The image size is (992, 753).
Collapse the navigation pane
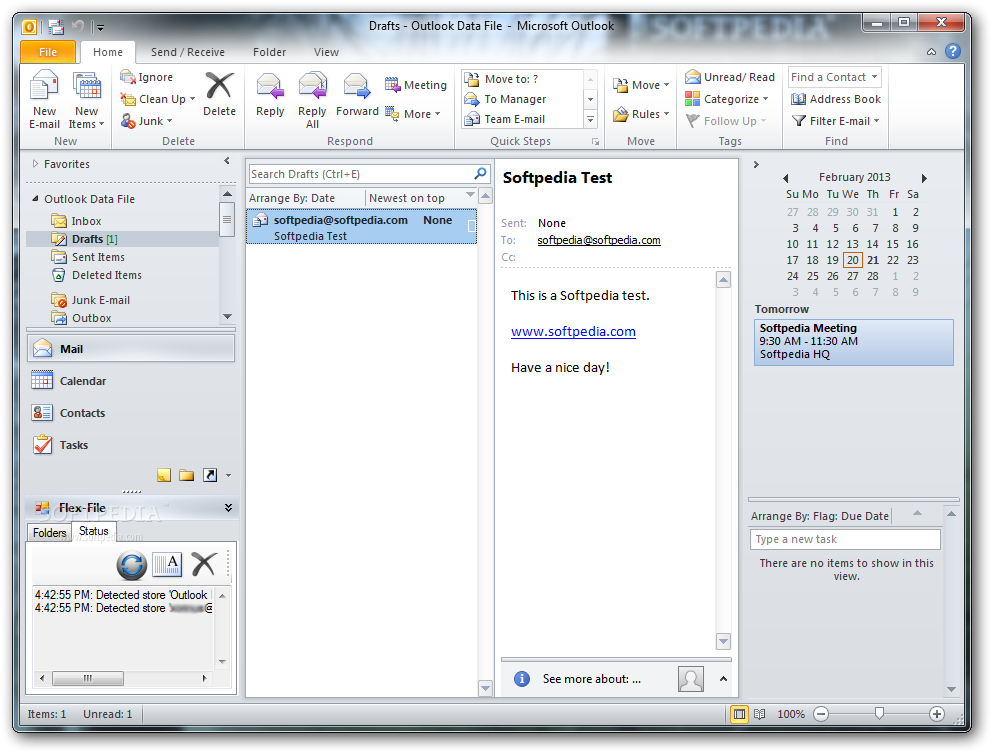(227, 161)
